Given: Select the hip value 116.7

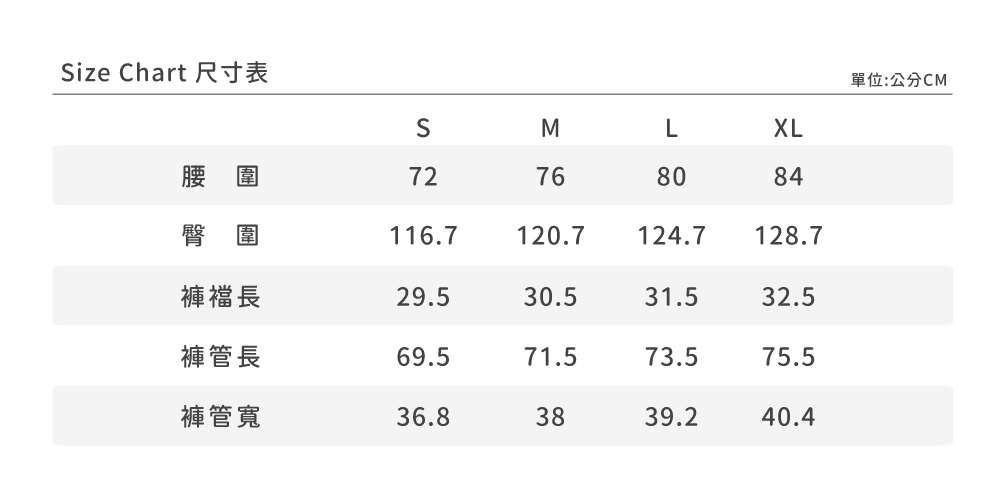Looking at the screenshot, I should point(423,237).
